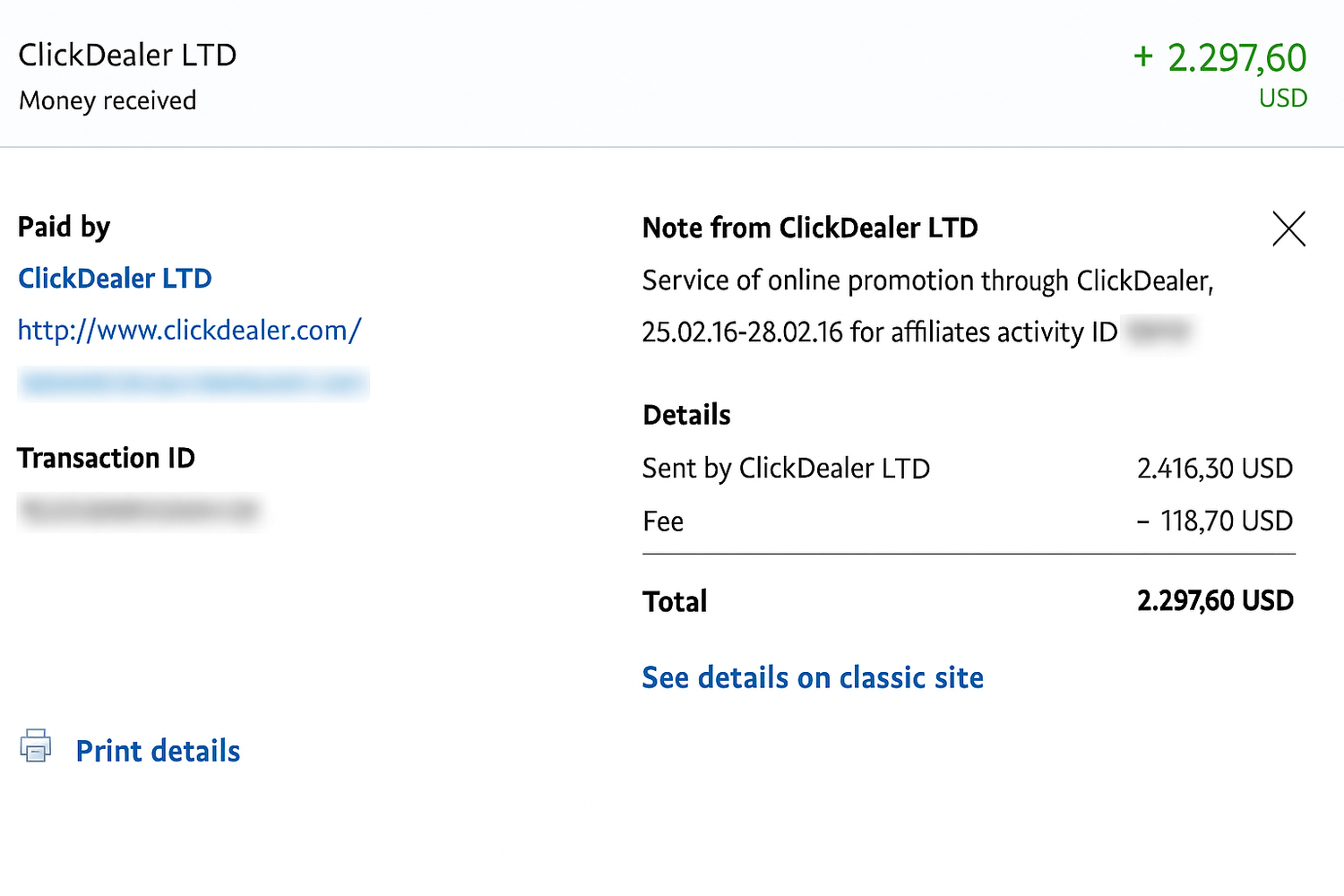Click the Paid by heading

64,228
